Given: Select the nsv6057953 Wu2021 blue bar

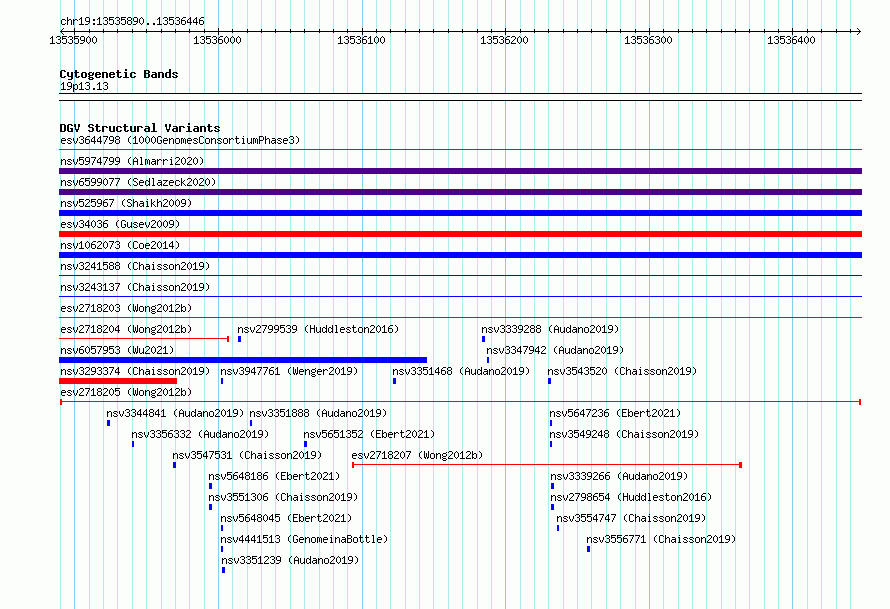Looking at the screenshot, I should point(243,360).
